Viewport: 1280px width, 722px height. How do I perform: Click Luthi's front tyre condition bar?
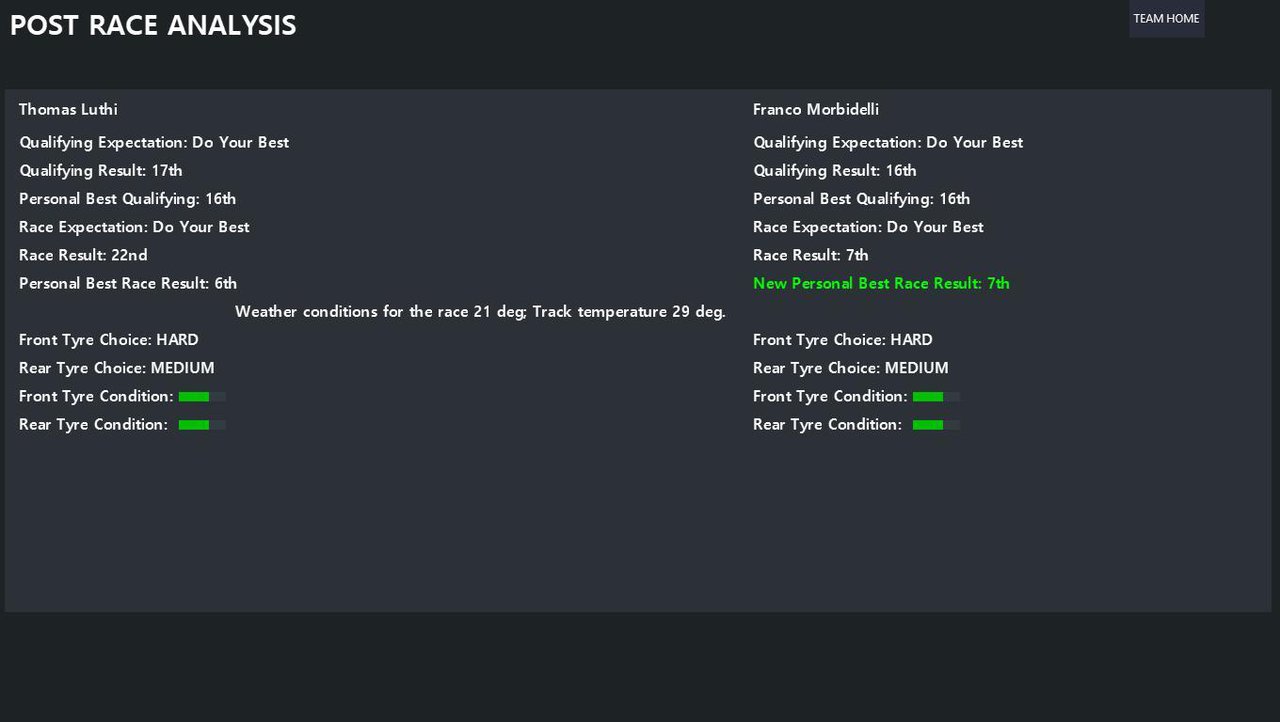(x=202, y=397)
